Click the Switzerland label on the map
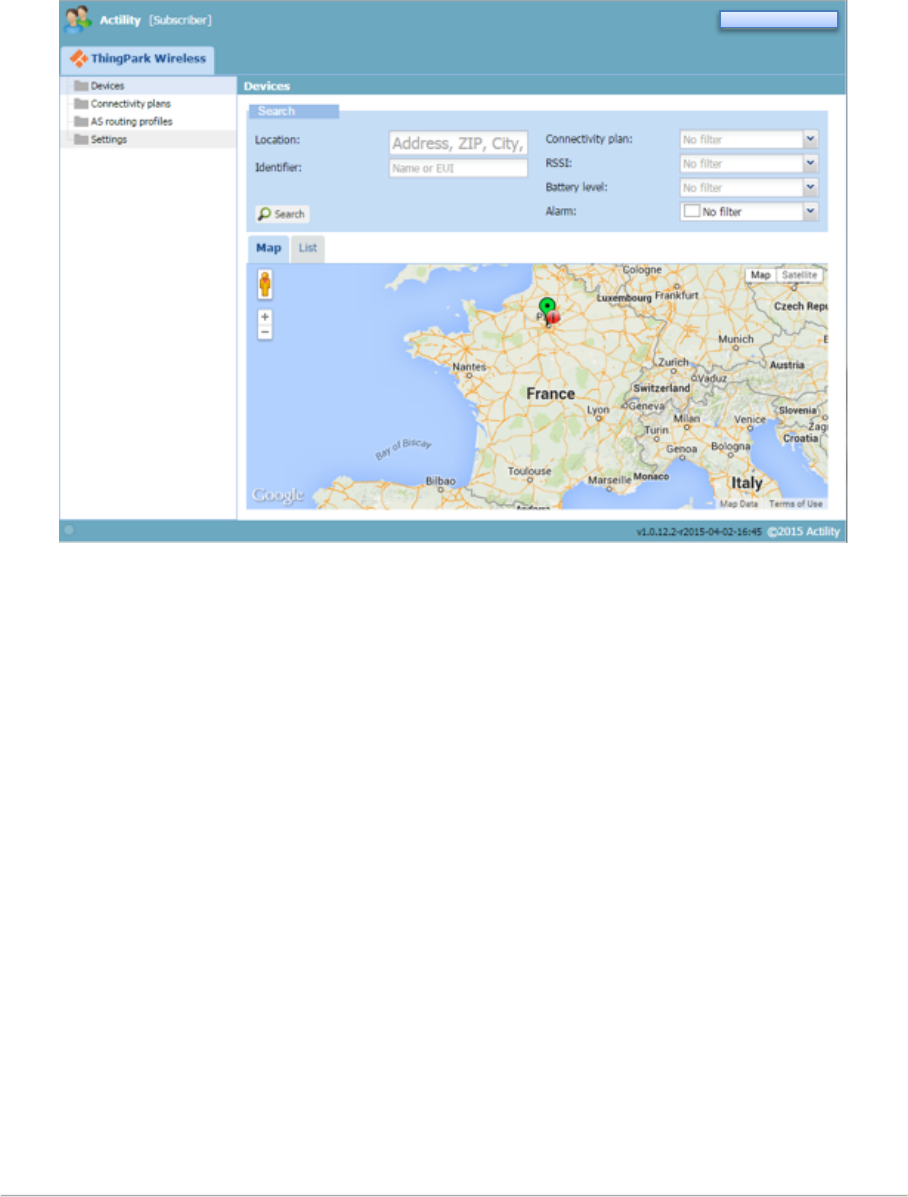The width and height of the screenshot is (908, 1197). (x=661, y=388)
